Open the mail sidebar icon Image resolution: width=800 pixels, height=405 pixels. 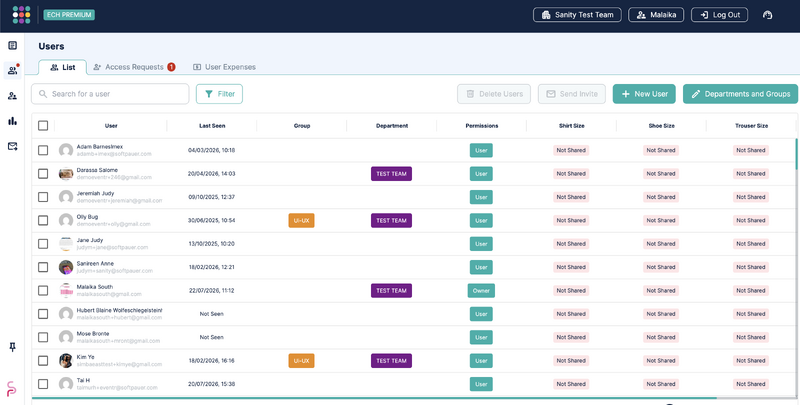tap(13, 146)
